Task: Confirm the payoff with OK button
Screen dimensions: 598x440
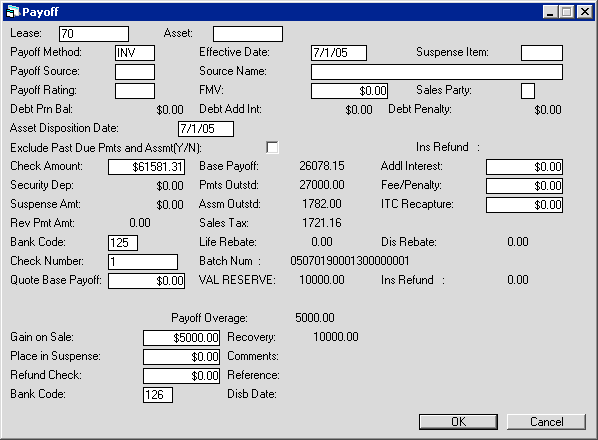Action: tap(458, 422)
